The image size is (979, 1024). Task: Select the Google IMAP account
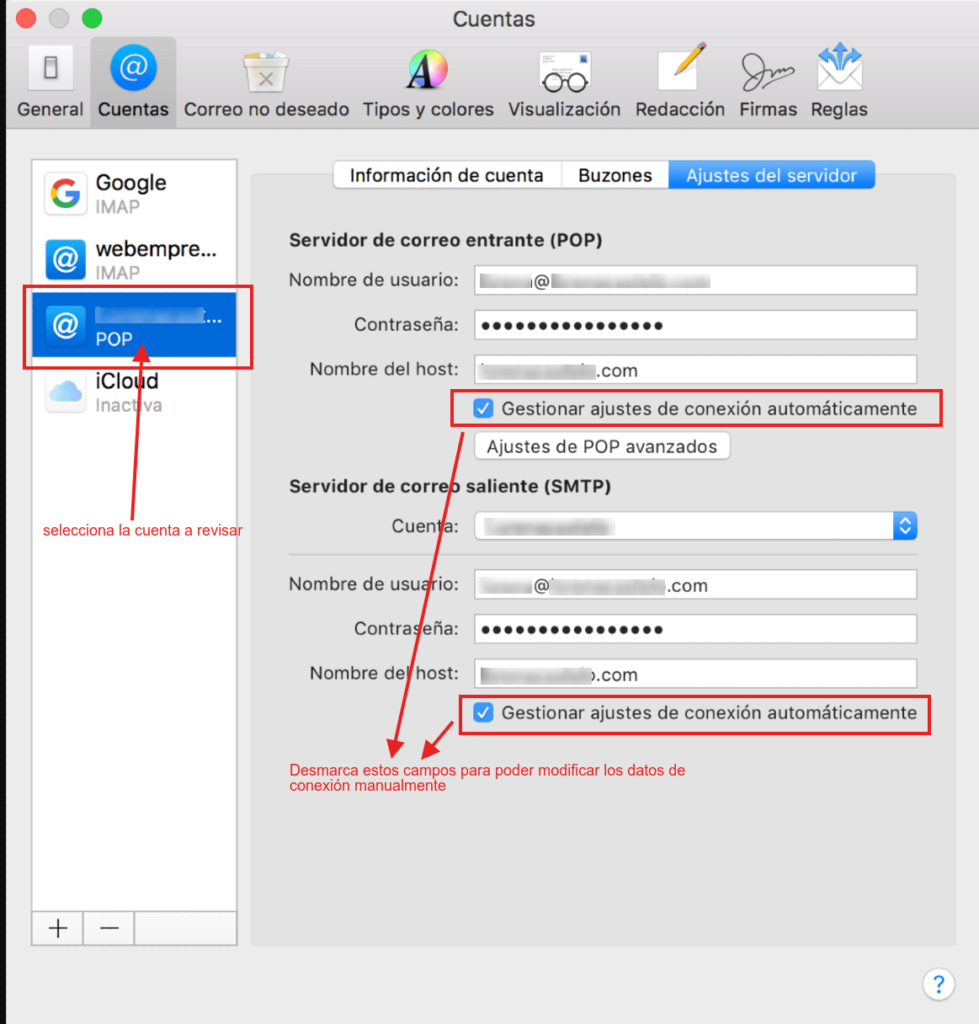[134, 194]
